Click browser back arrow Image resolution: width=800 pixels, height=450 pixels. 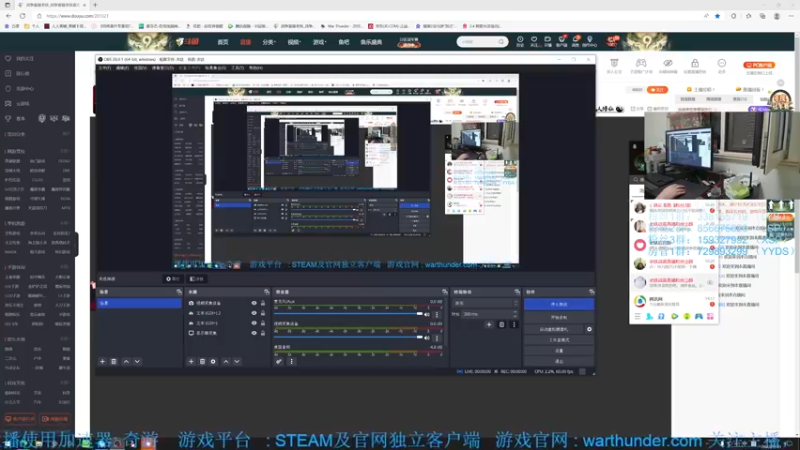coord(9,16)
